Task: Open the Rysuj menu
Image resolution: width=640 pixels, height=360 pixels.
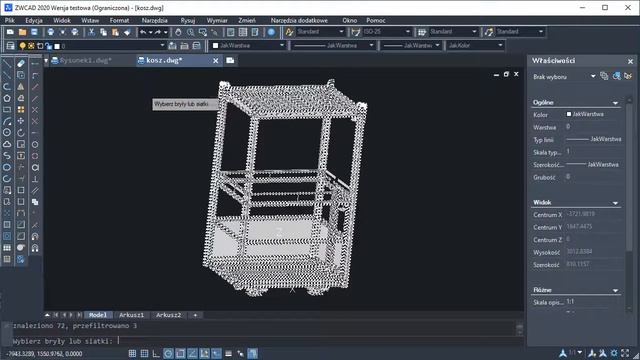Action: point(188,20)
